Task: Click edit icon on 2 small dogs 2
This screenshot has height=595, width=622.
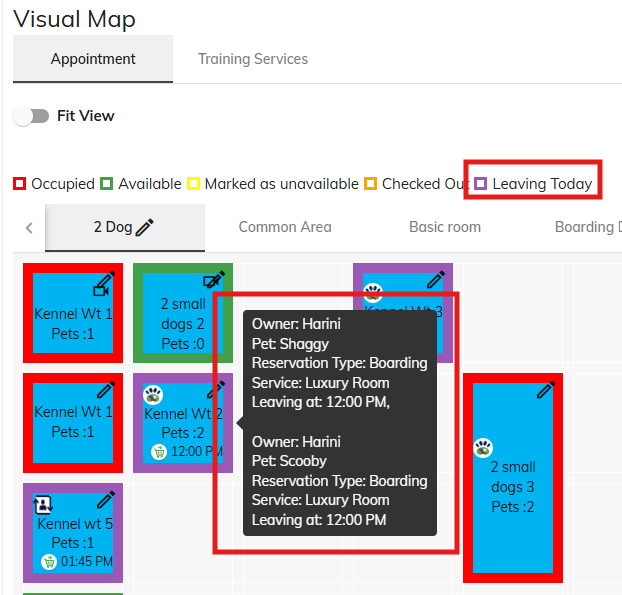Action: tap(214, 281)
